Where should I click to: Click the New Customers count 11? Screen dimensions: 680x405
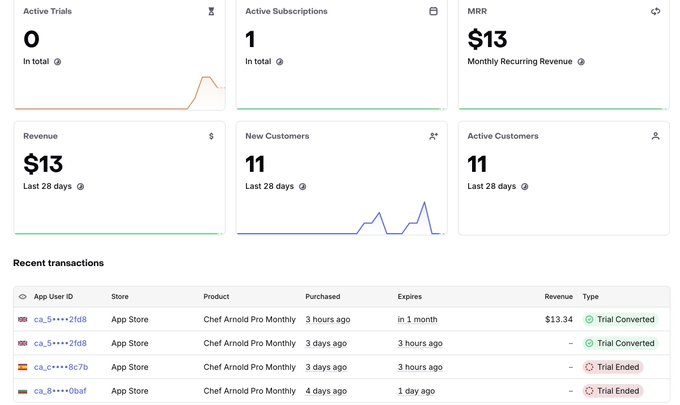pyautogui.click(x=255, y=164)
